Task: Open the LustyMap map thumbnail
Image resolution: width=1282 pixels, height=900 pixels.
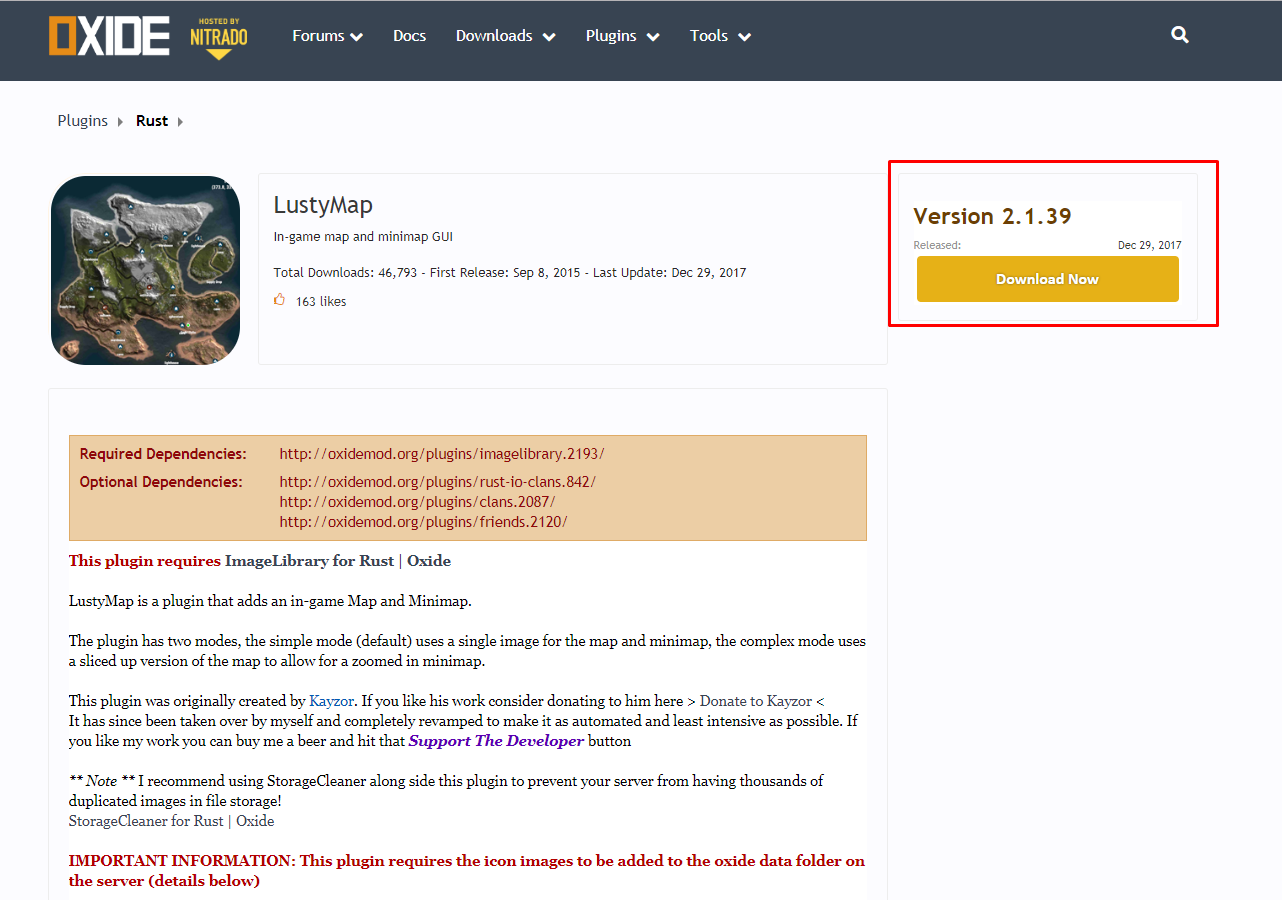Action: point(145,270)
